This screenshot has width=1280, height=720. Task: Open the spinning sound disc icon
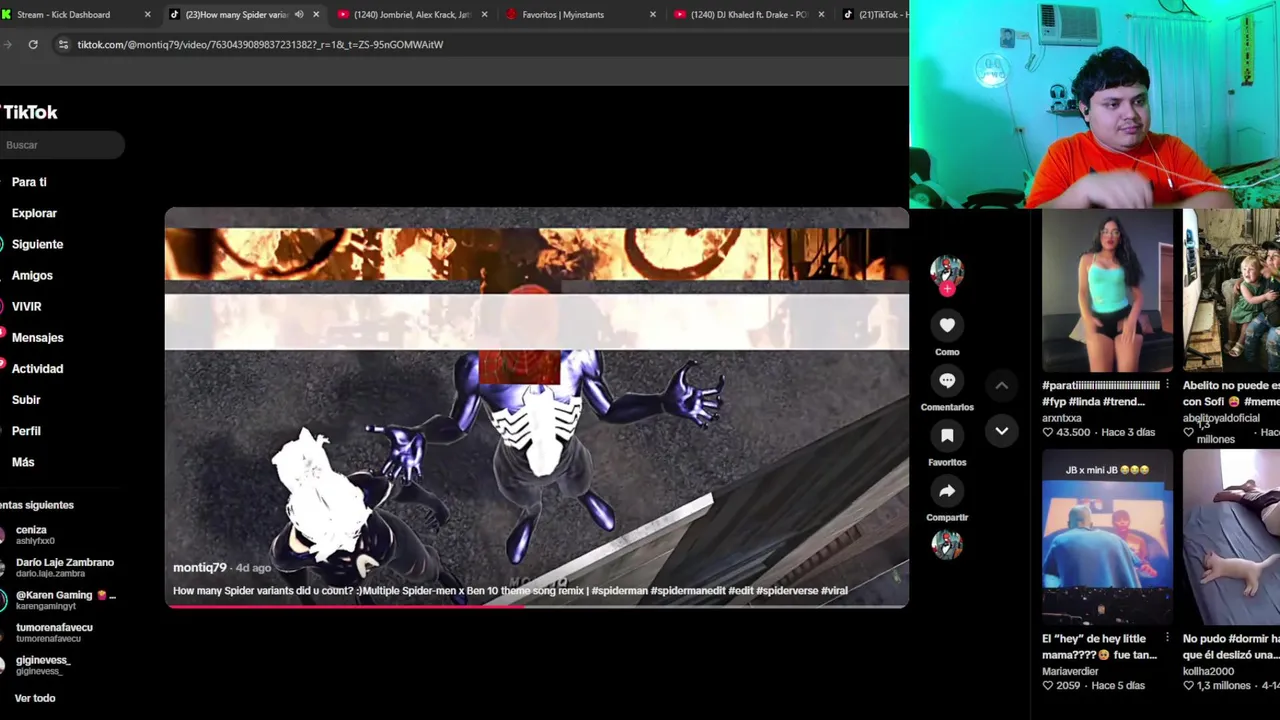947,544
